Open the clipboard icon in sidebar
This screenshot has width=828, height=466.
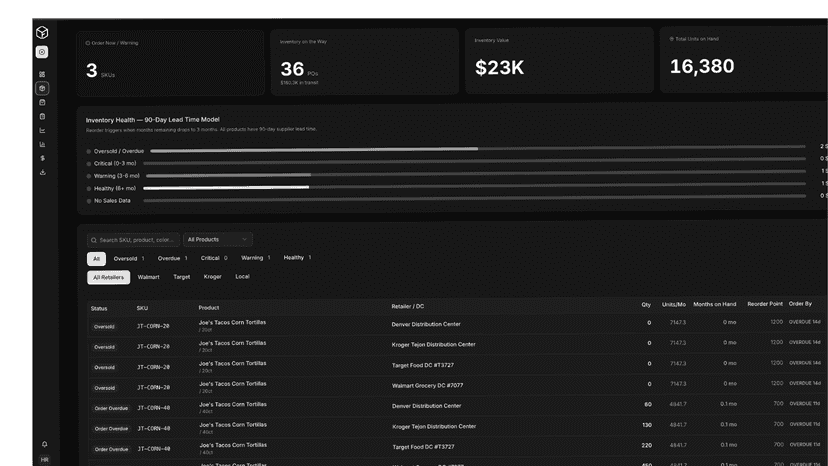point(42,116)
